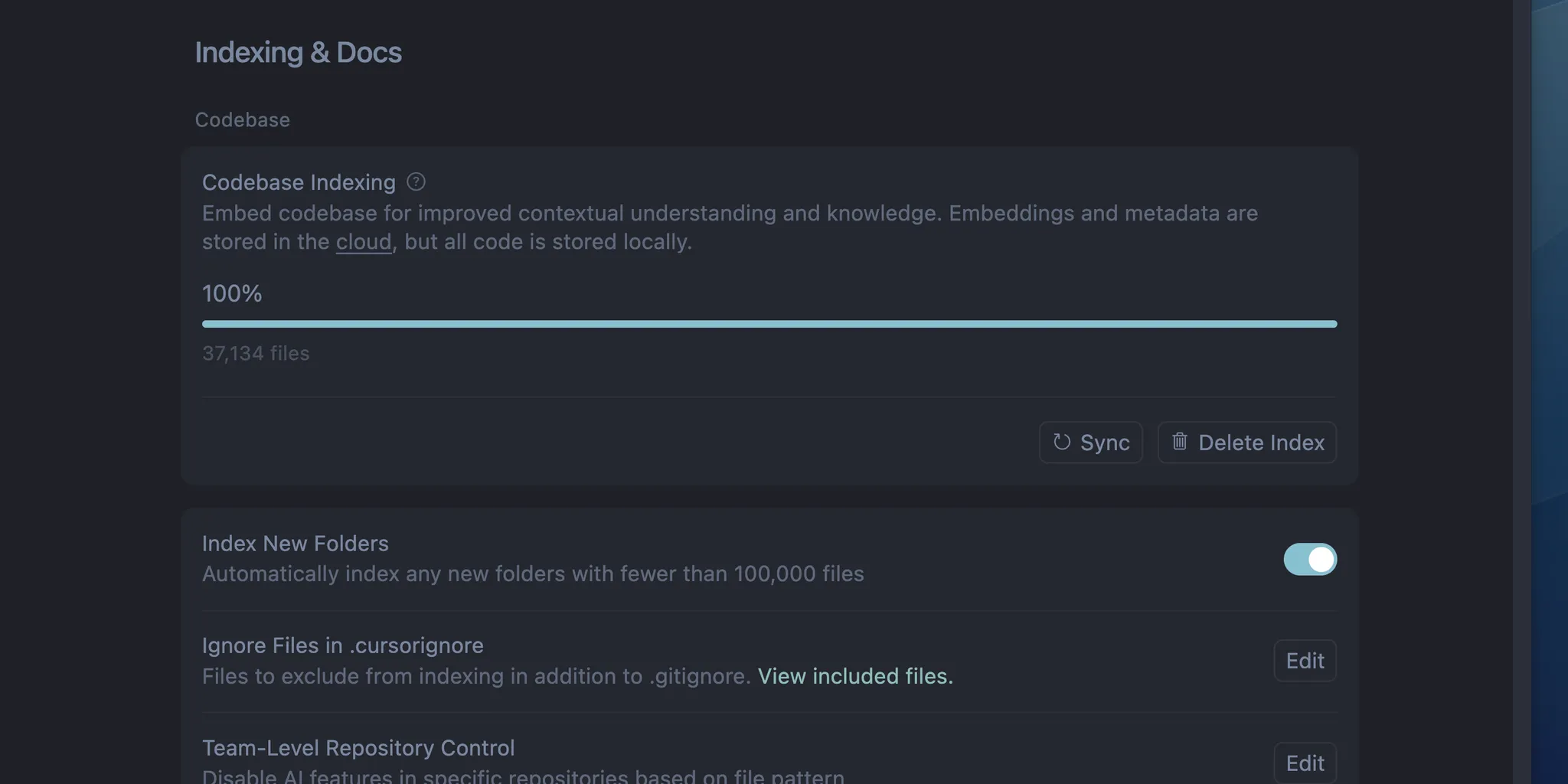Screen dimensions: 1568x784
Task: Click the trash can icon in Delete Index
Action: click(1180, 442)
